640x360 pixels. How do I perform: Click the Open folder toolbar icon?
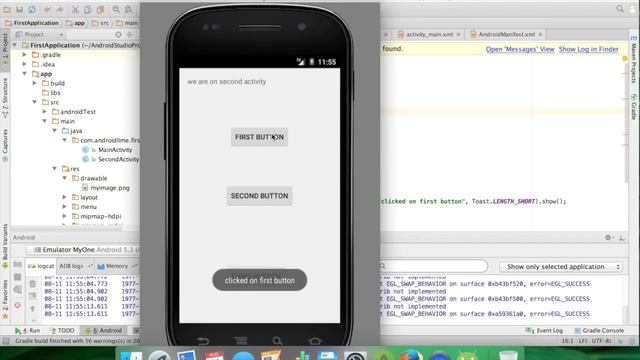[7, 9]
